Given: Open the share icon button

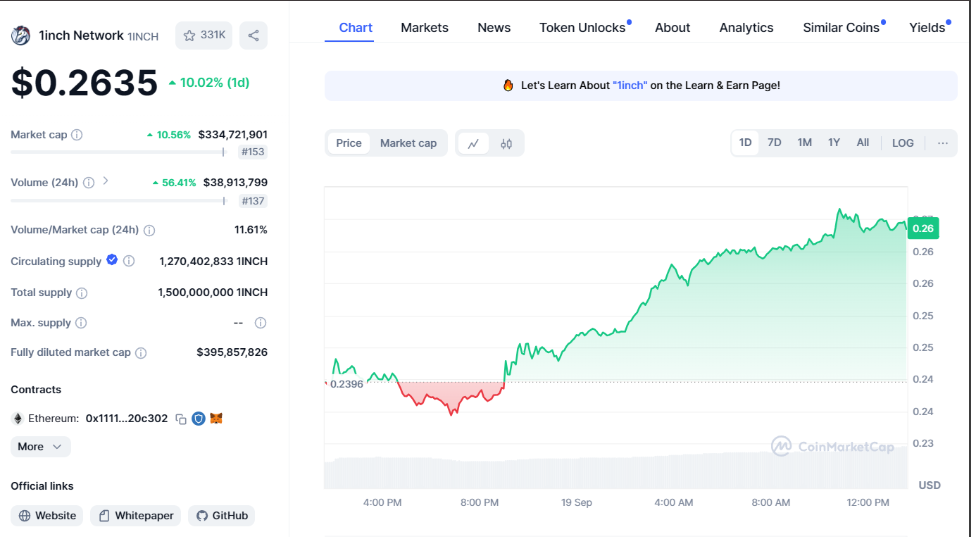Looking at the screenshot, I should (x=253, y=35).
